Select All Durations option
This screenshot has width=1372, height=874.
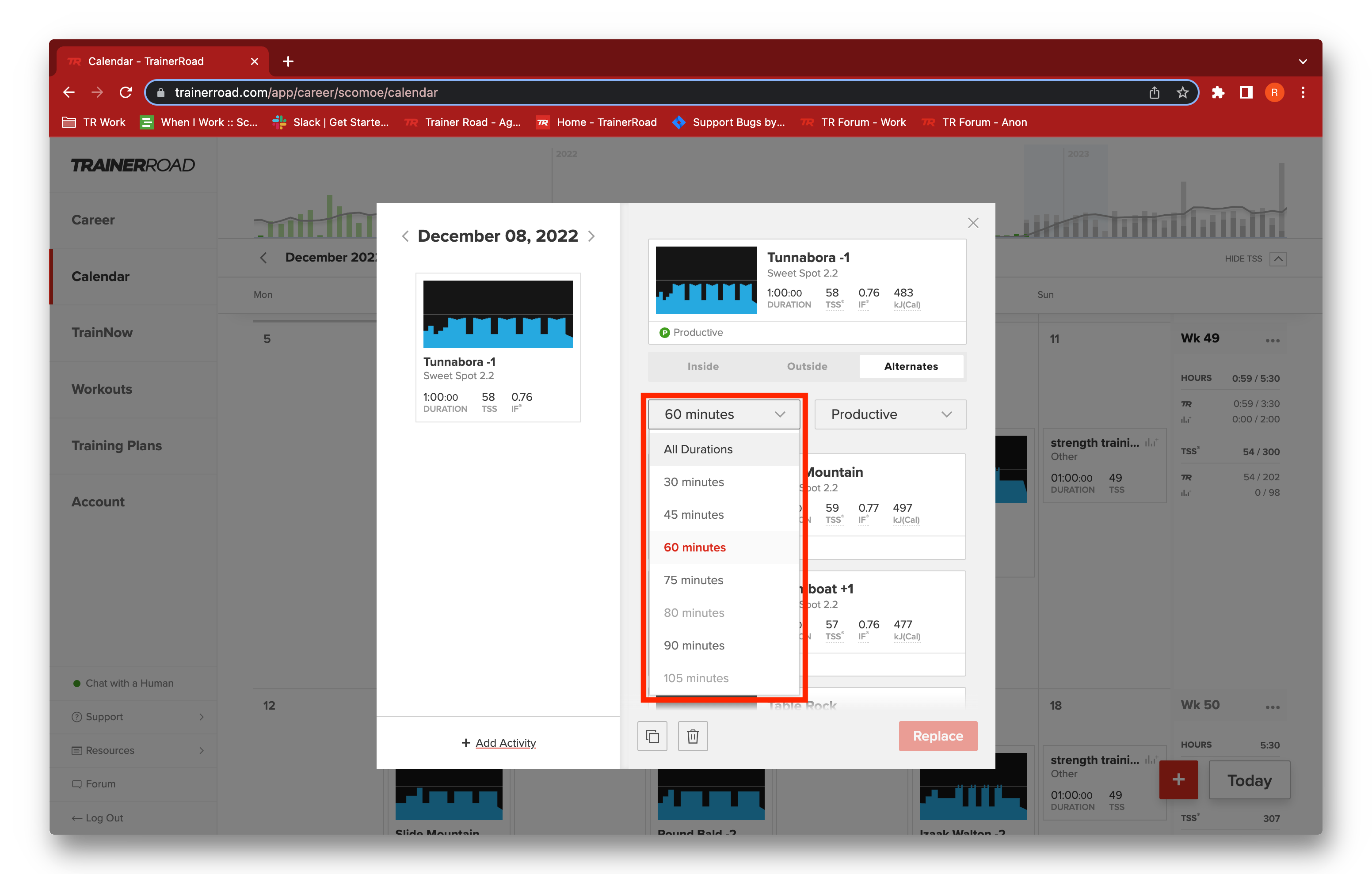(724, 449)
